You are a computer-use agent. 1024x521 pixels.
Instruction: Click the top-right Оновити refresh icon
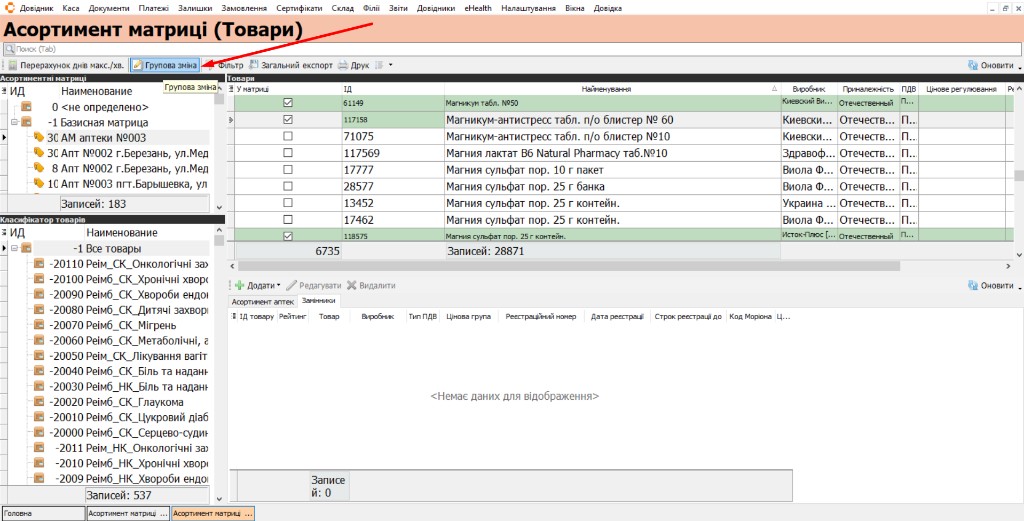click(x=973, y=65)
